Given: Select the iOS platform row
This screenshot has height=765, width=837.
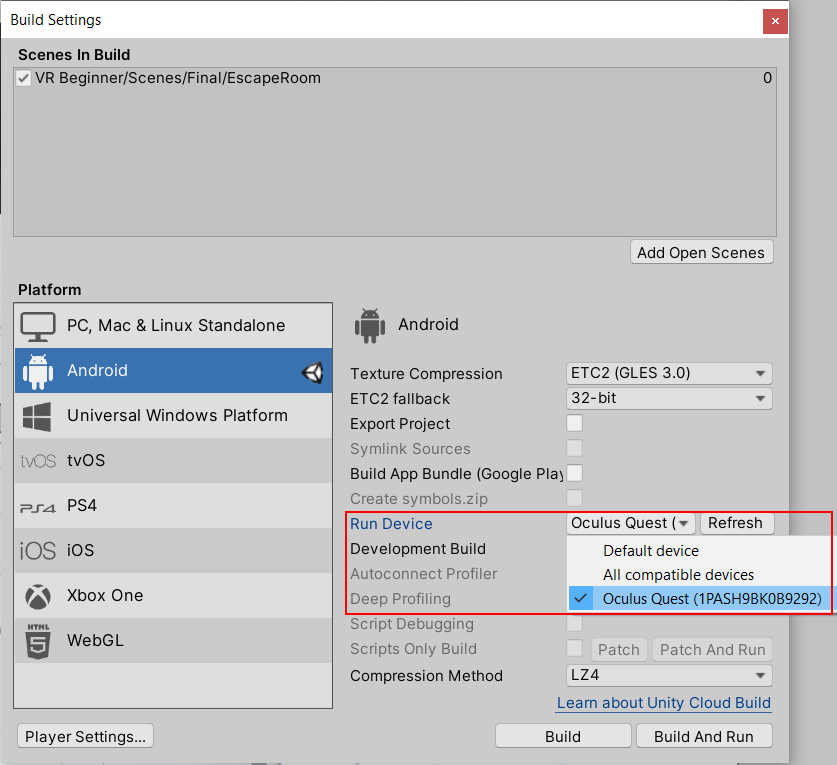Looking at the screenshot, I should [x=173, y=550].
